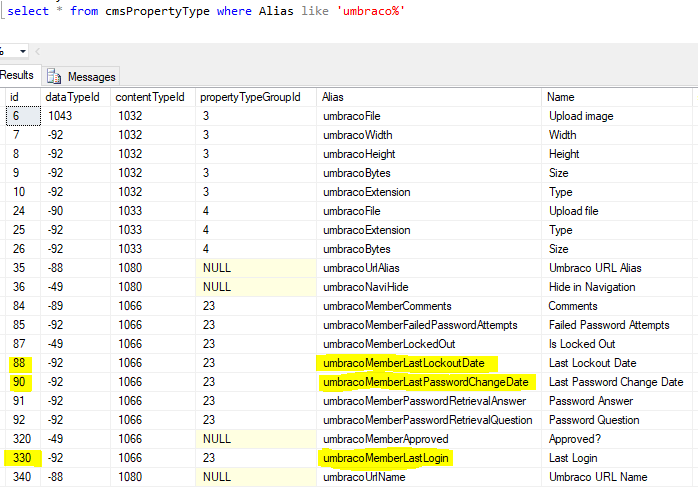Click the scroll left arrow
698x491 pixels.
coord(38,52)
